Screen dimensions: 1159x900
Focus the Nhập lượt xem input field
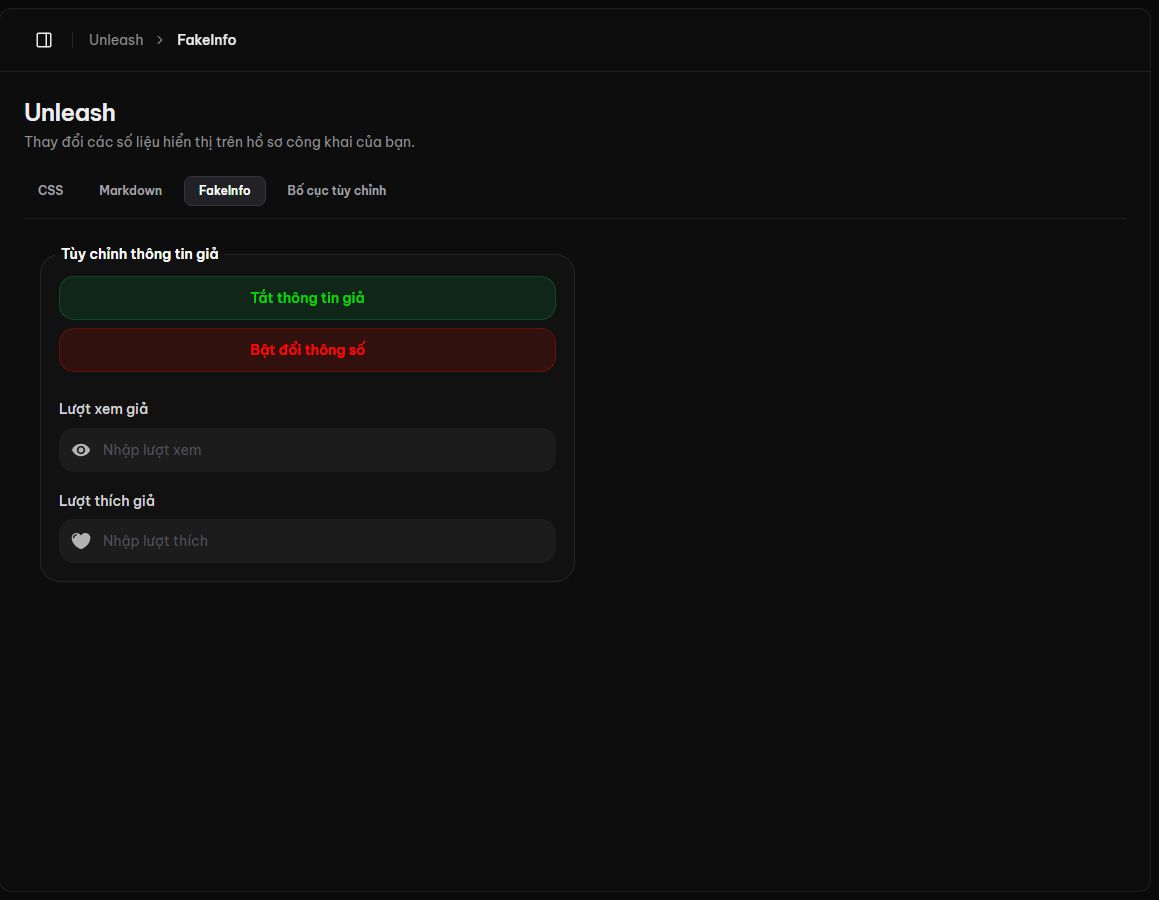coord(307,450)
